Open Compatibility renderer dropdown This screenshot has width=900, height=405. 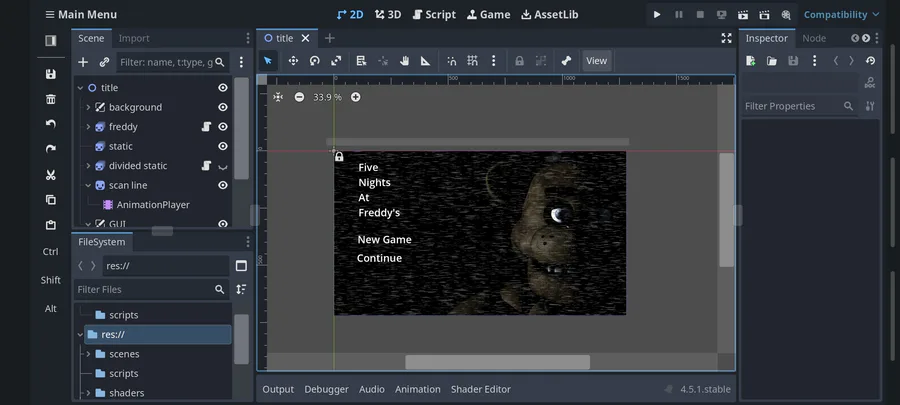(841, 14)
